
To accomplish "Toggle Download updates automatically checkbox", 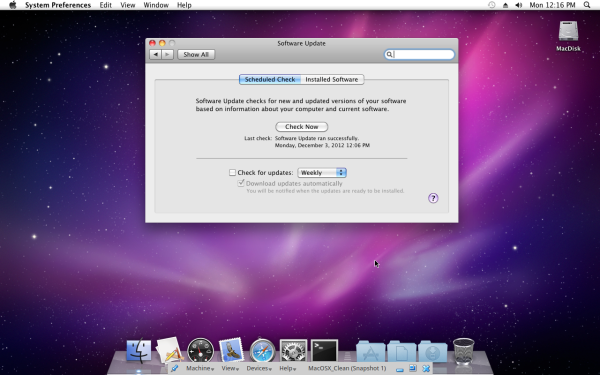I will click(x=241, y=183).
